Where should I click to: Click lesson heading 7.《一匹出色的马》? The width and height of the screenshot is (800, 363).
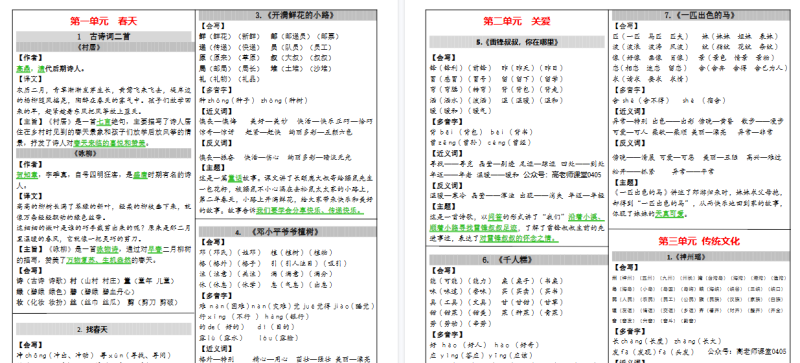[x=699, y=15]
